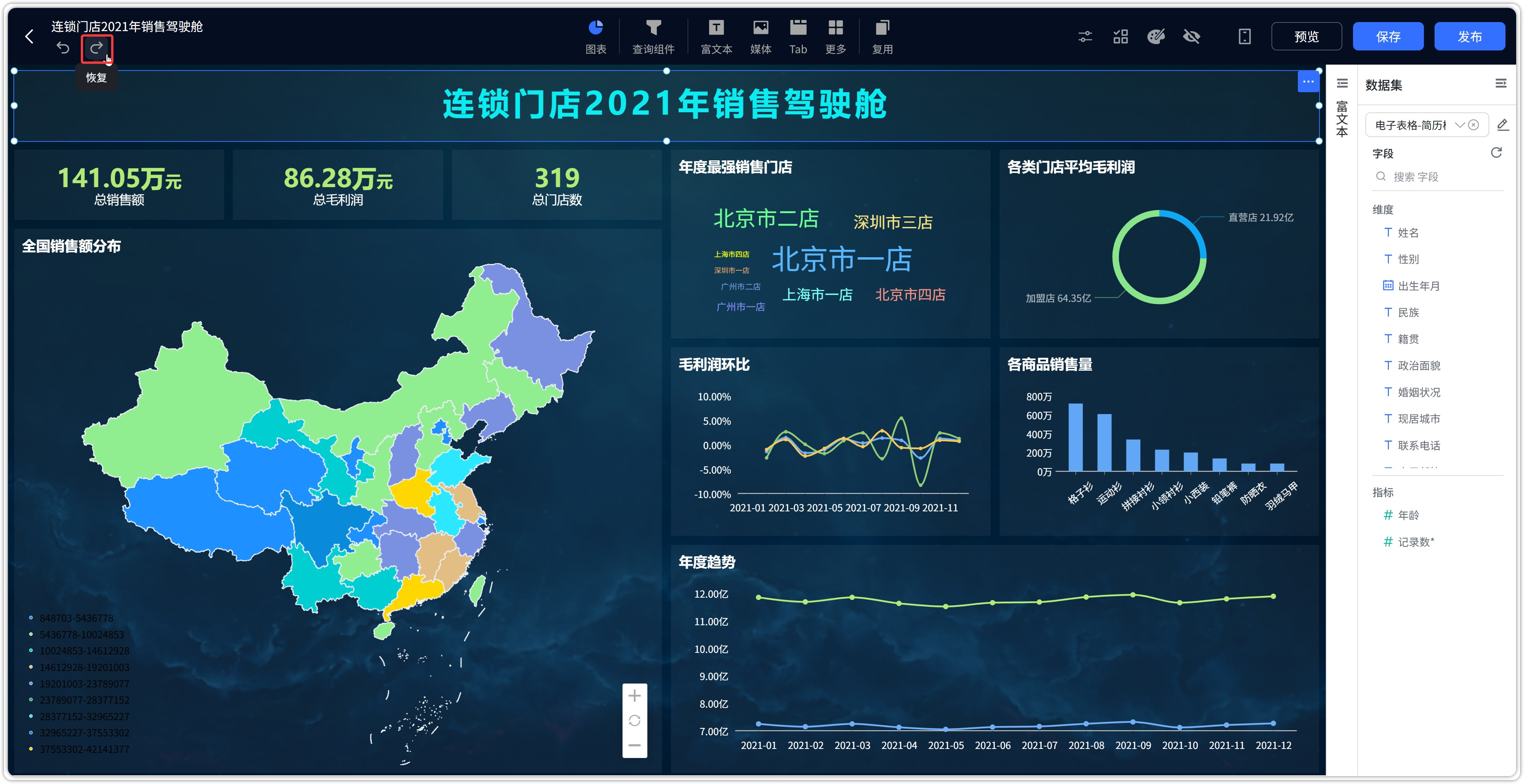Click the 加盟店 64.35亿 donut label

pyautogui.click(x=1058, y=297)
